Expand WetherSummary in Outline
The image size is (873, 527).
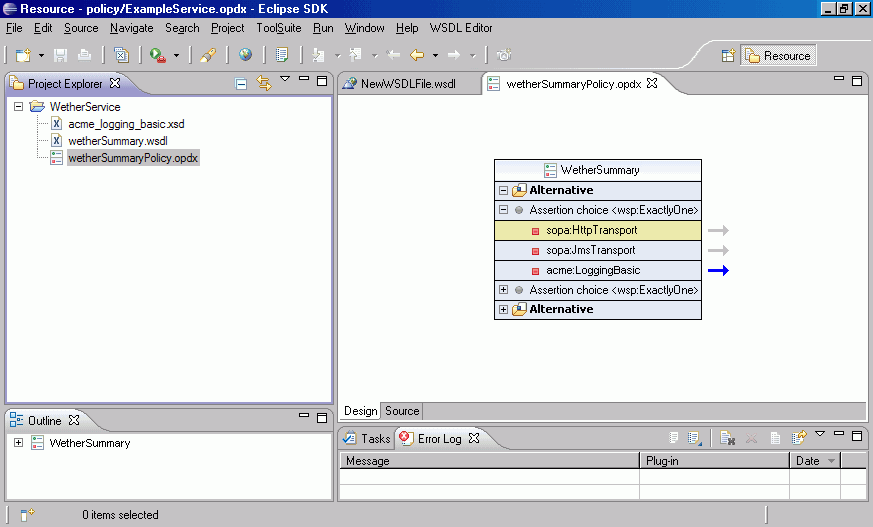18,443
